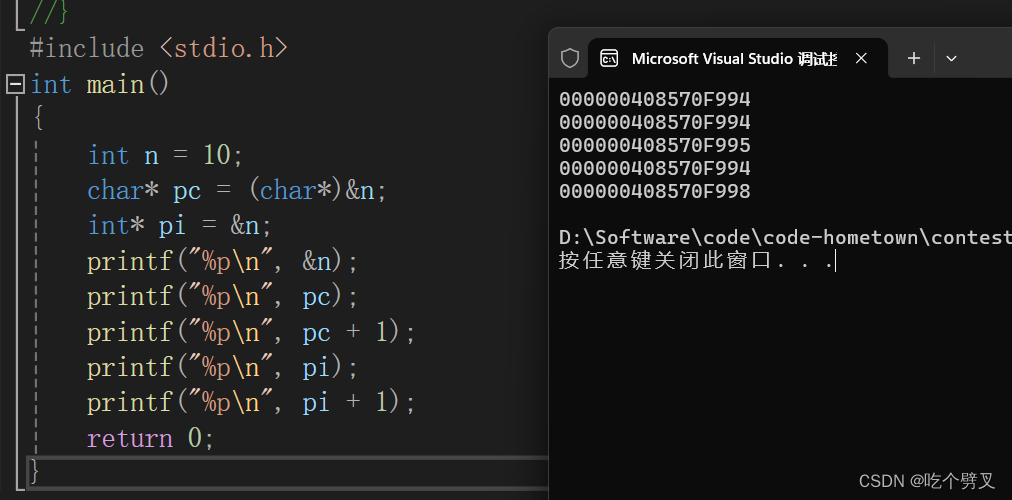Click the int main() declaration
Viewport: 1012px width, 500px height.
coord(100,85)
